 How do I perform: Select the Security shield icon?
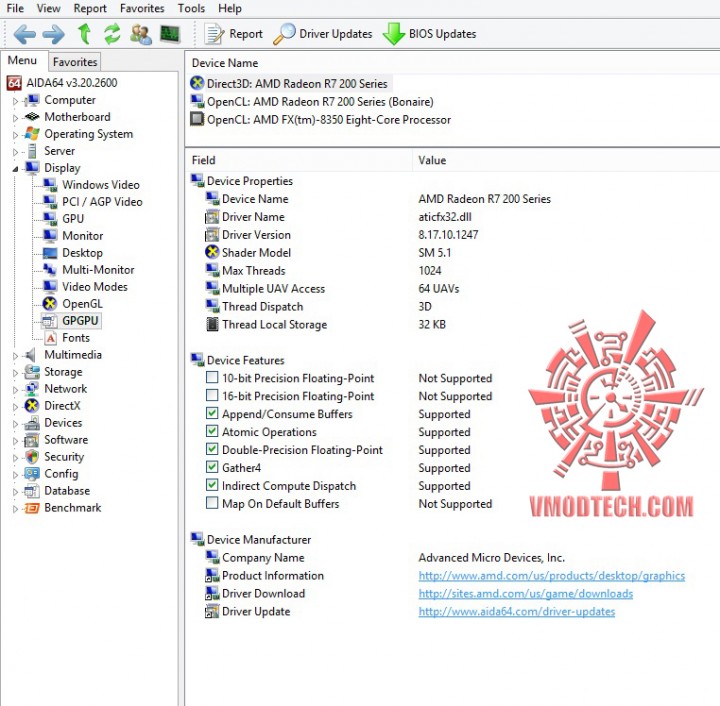point(32,457)
